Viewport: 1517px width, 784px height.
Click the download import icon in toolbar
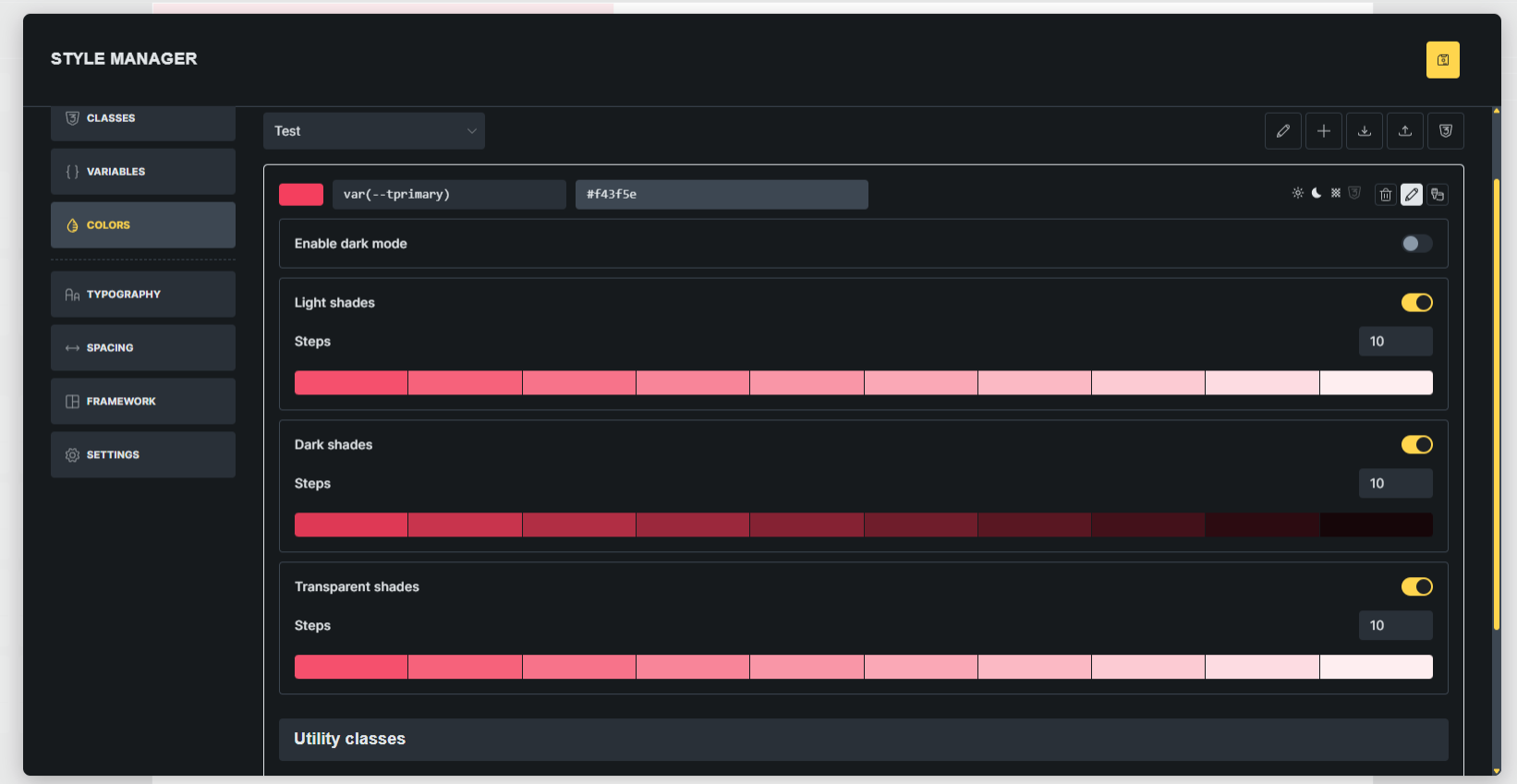point(1364,131)
